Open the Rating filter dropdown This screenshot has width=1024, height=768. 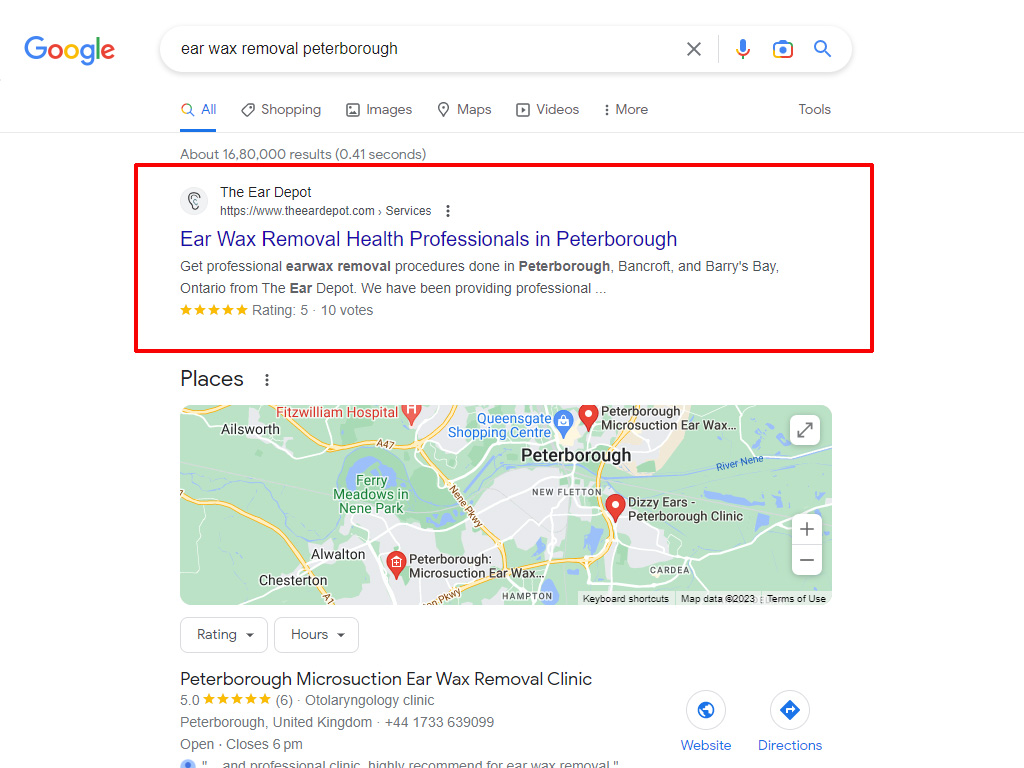(x=224, y=635)
